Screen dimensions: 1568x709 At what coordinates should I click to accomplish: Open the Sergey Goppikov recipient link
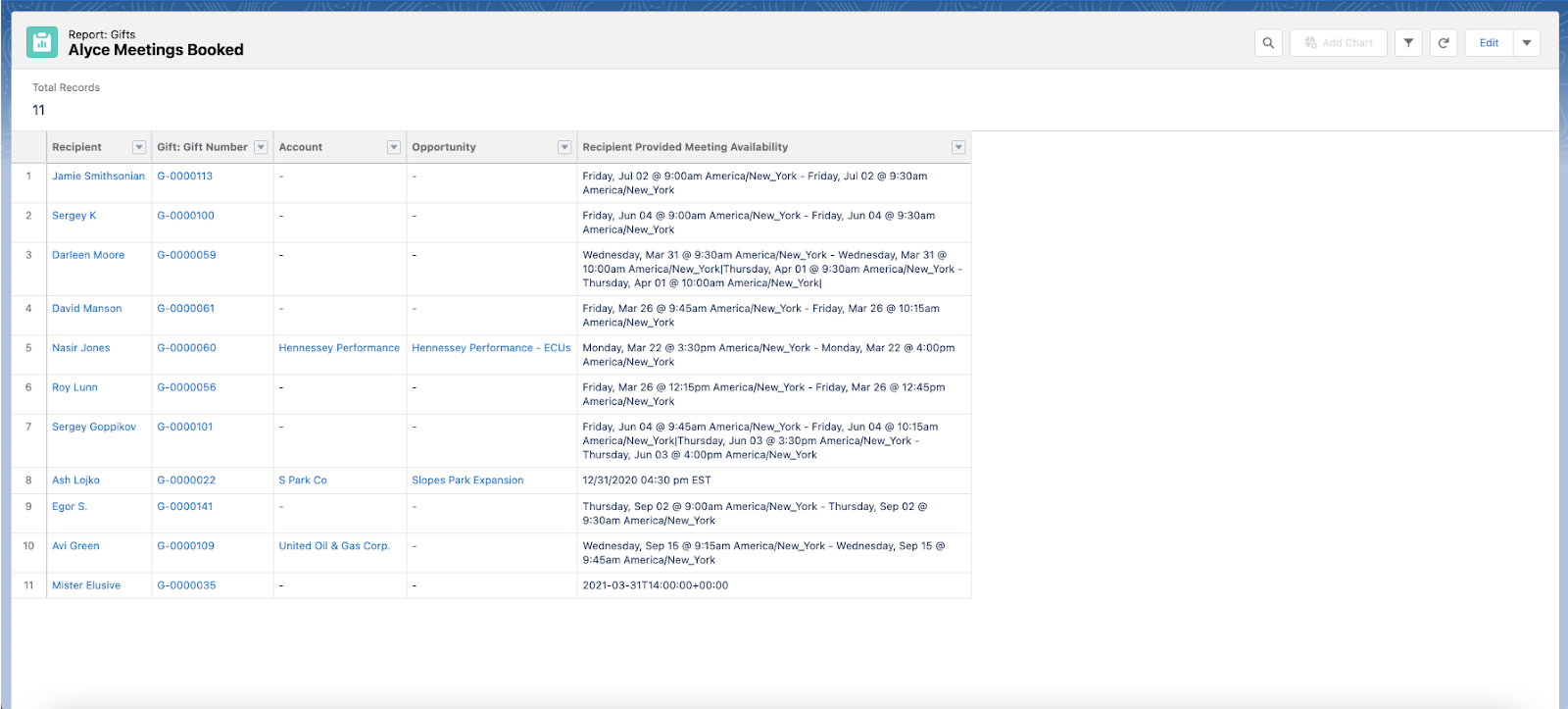(94, 427)
